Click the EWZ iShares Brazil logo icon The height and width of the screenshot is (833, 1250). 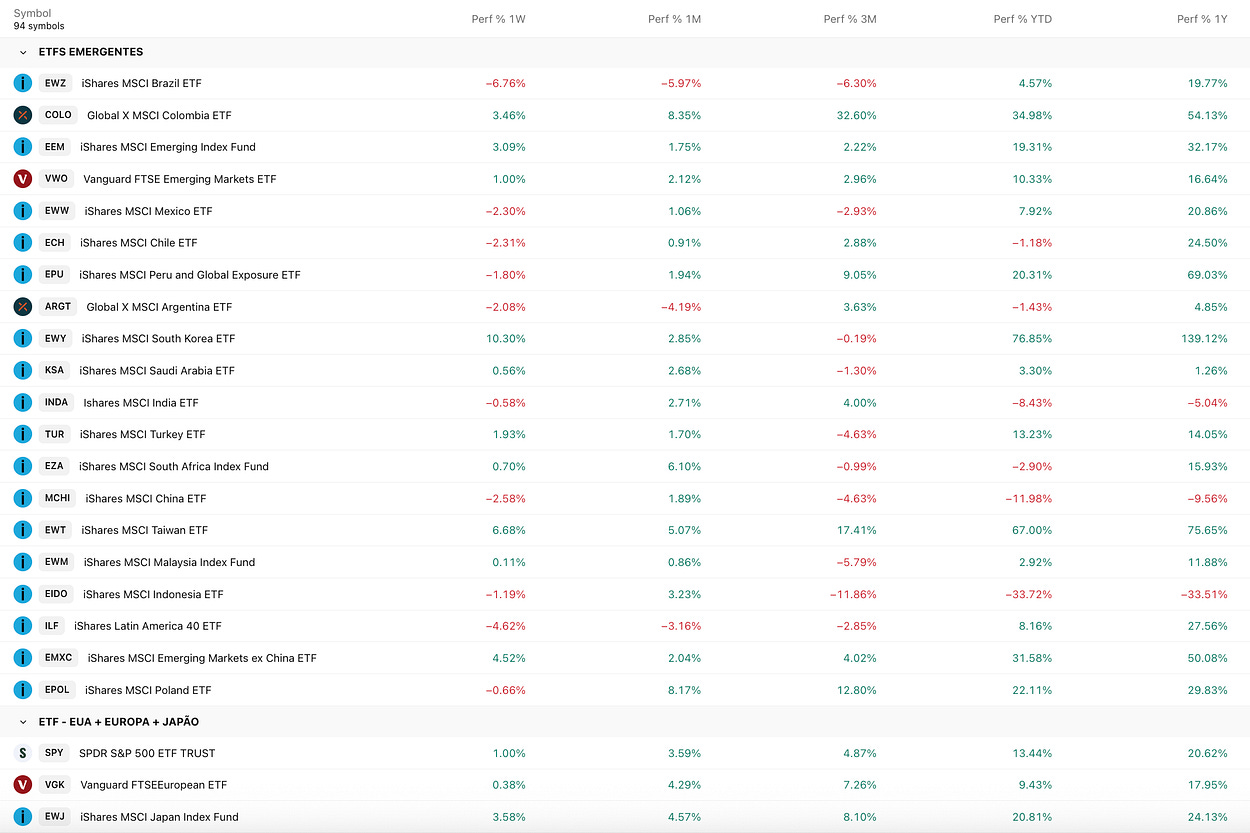tap(23, 83)
